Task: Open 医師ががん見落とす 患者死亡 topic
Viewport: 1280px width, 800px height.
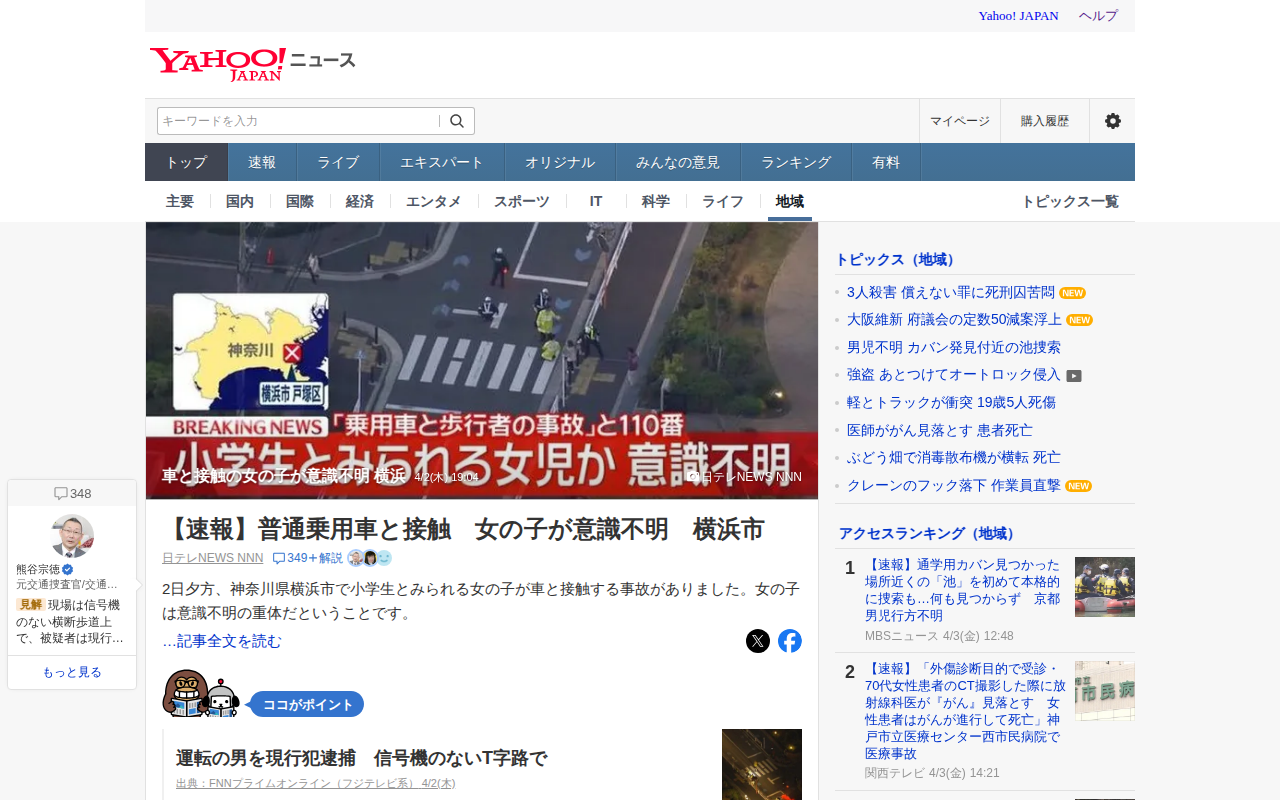Action: pyautogui.click(x=940, y=430)
